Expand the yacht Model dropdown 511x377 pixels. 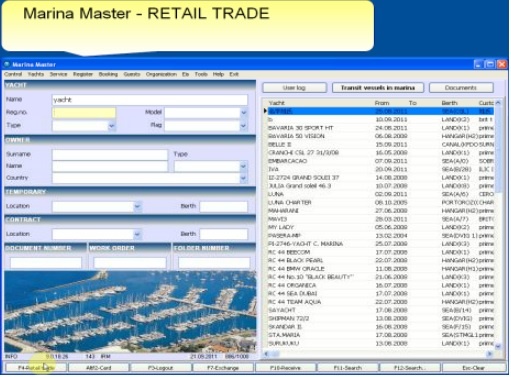pos(244,113)
